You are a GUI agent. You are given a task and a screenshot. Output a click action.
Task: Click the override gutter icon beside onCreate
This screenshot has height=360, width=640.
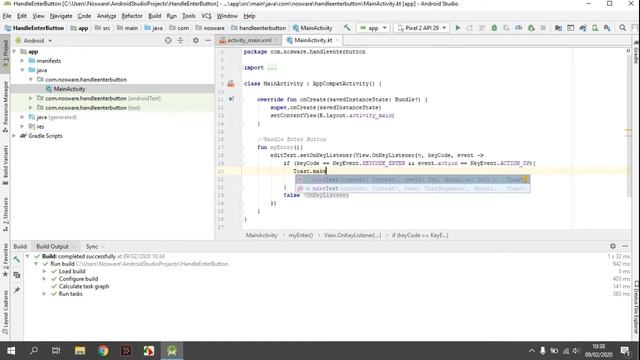click(231, 99)
